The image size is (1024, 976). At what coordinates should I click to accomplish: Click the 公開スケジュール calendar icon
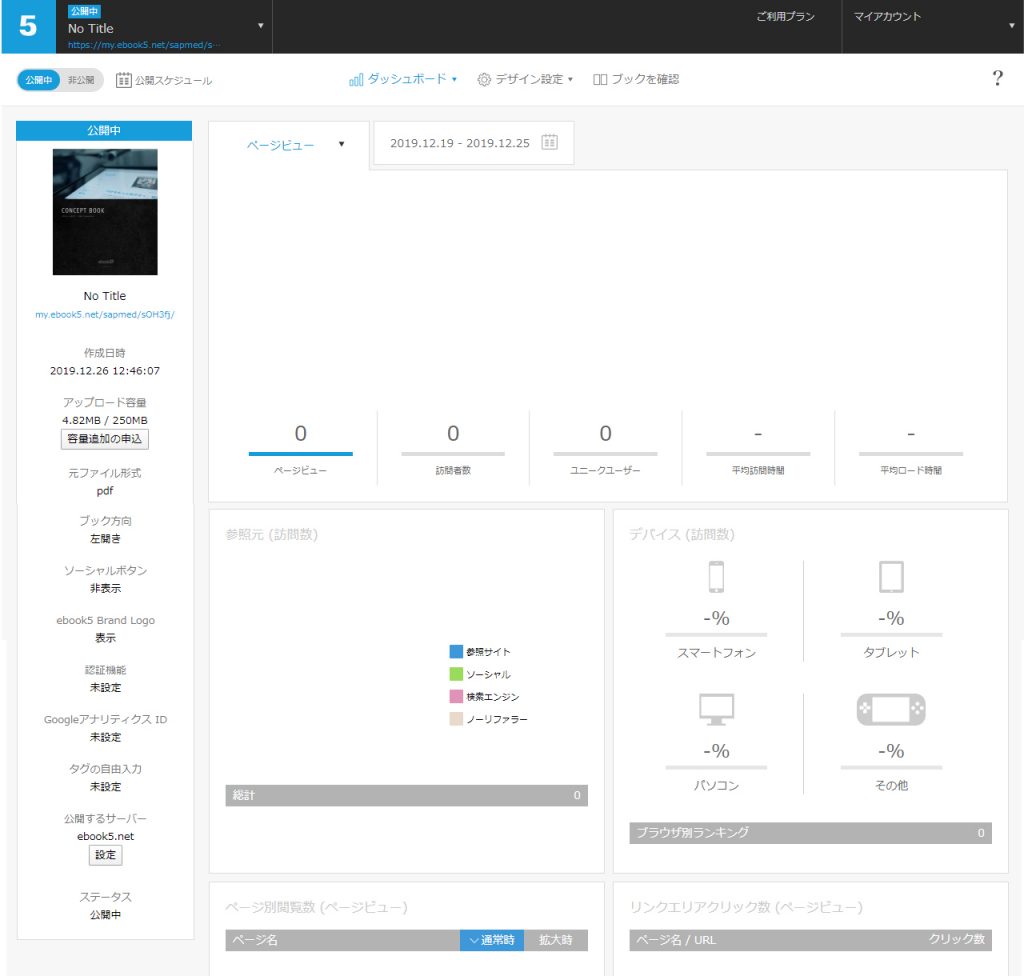click(124, 80)
